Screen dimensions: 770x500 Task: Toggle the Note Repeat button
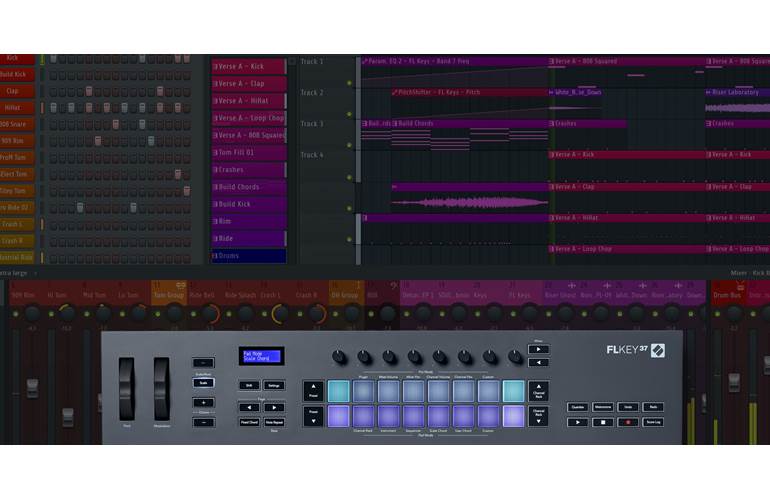(x=274, y=422)
